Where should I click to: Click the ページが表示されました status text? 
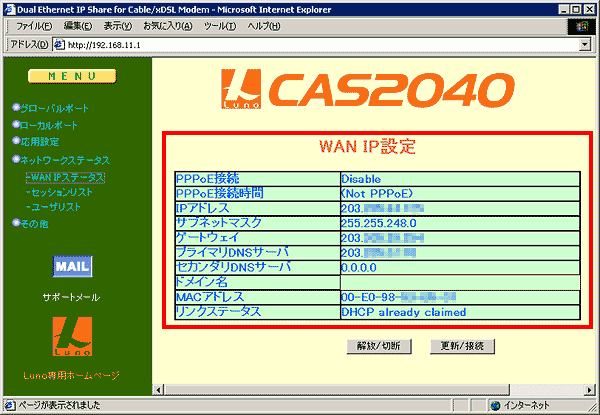[x=59, y=405]
